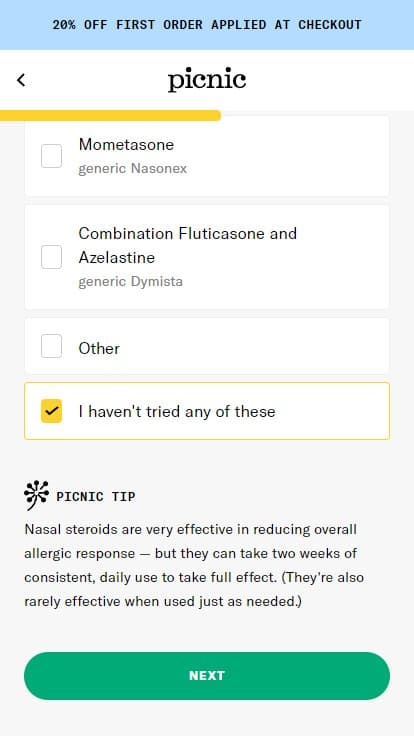Image resolution: width=414 pixels, height=736 pixels.
Task: Click the Mometasone text label
Action: (x=126, y=145)
